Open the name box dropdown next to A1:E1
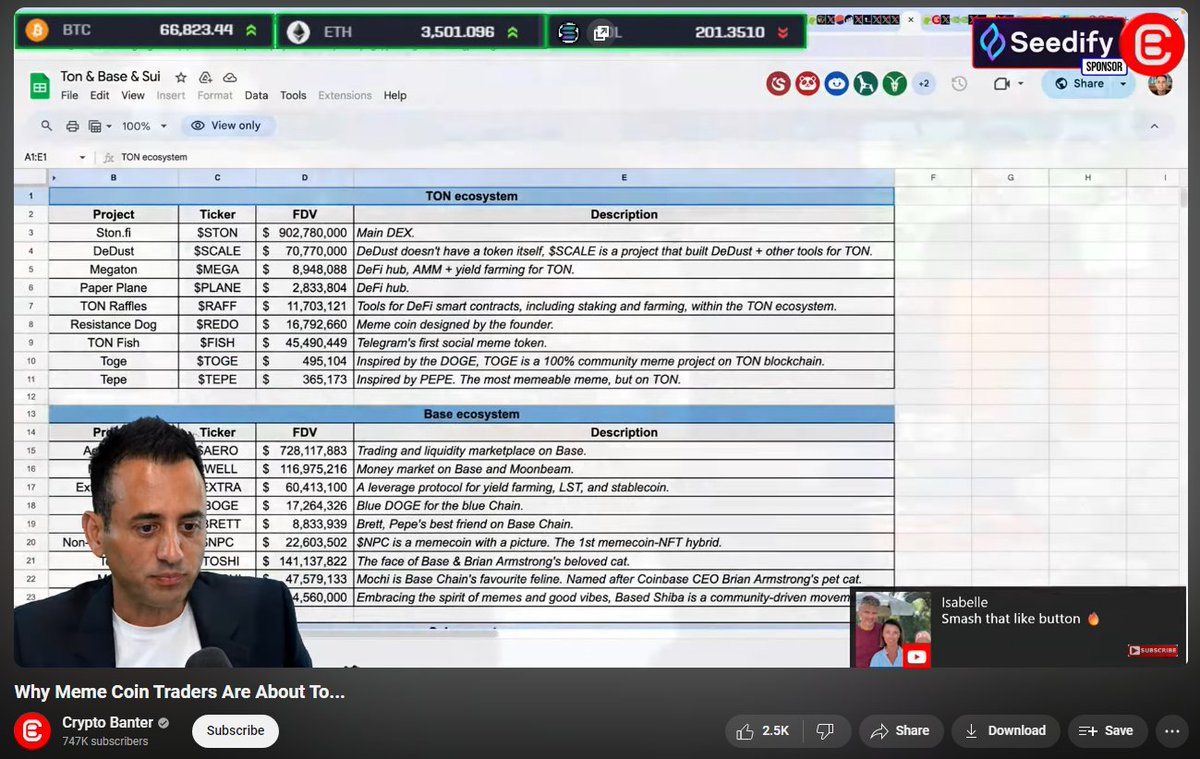The height and width of the screenshot is (759, 1200). pyautogui.click(x=82, y=157)
